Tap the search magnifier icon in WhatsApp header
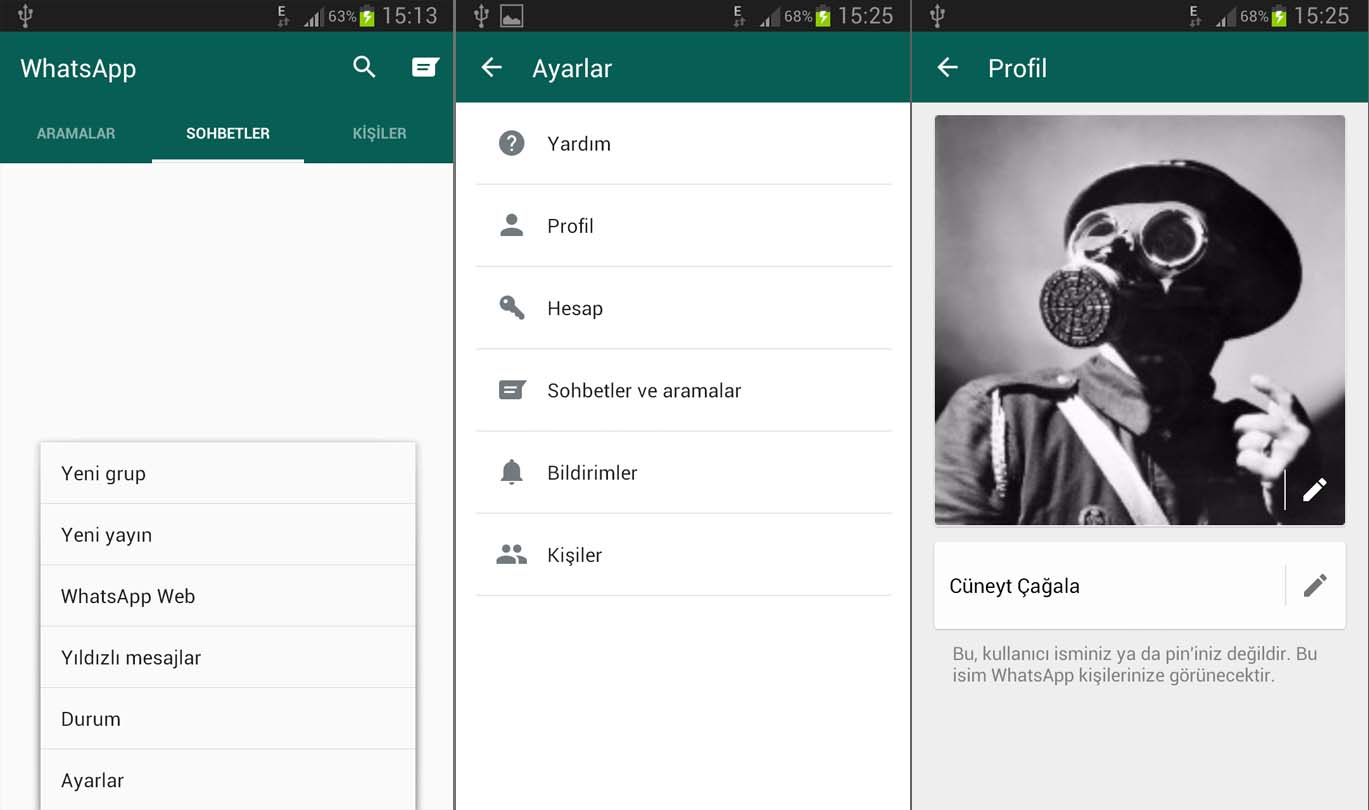The image size is (1369, 810). point(364,68)
